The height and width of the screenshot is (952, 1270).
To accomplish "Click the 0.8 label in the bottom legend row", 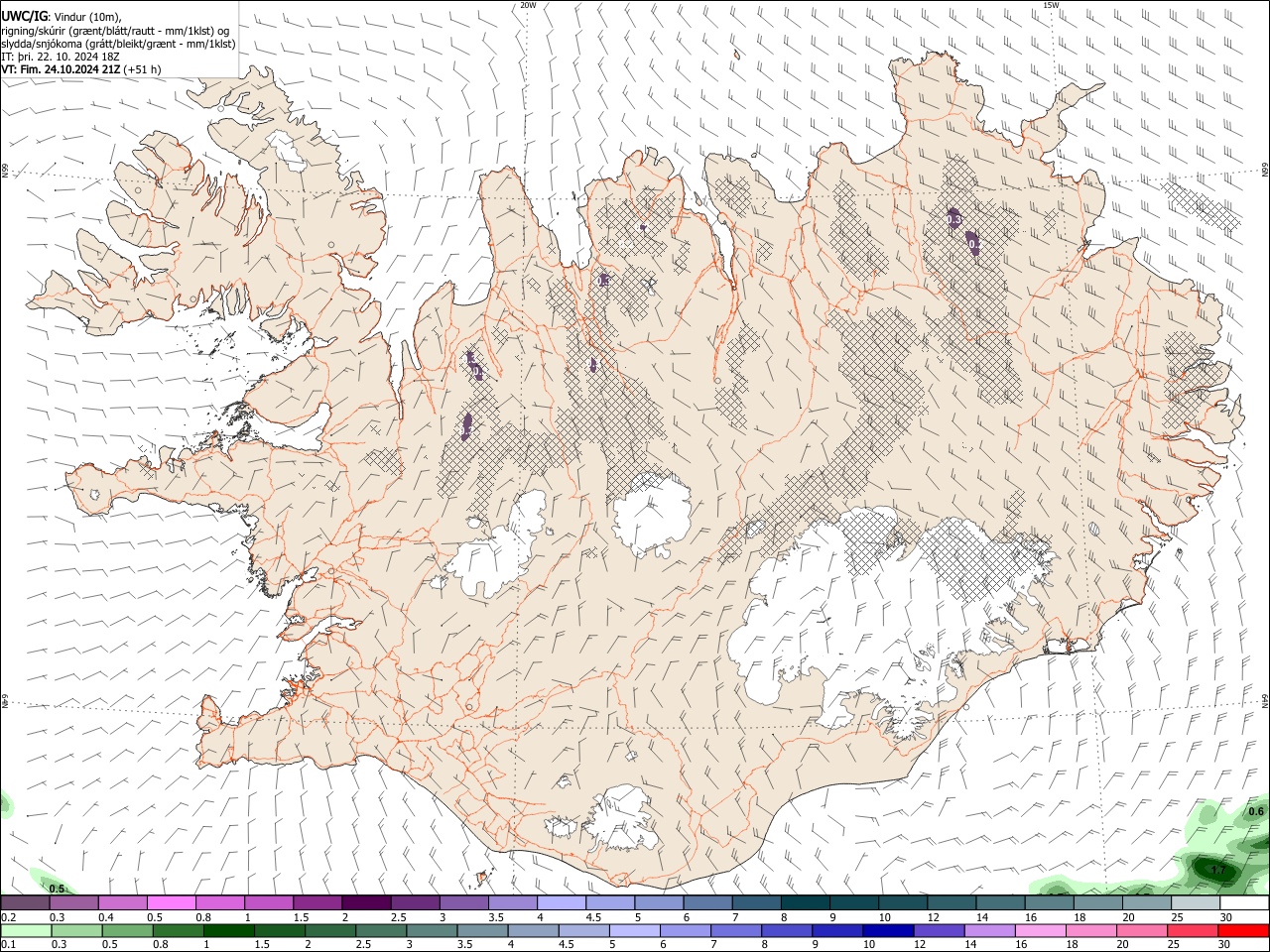I will click(x=161, y=944).
